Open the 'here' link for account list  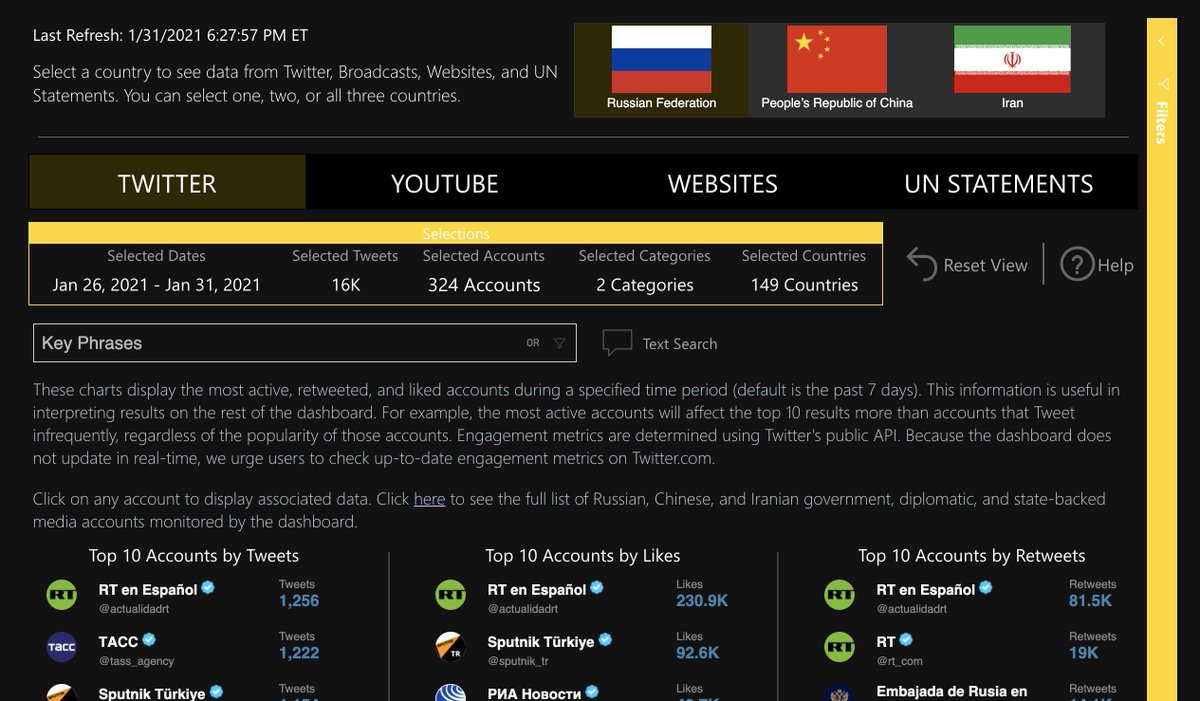pos(429,498)
